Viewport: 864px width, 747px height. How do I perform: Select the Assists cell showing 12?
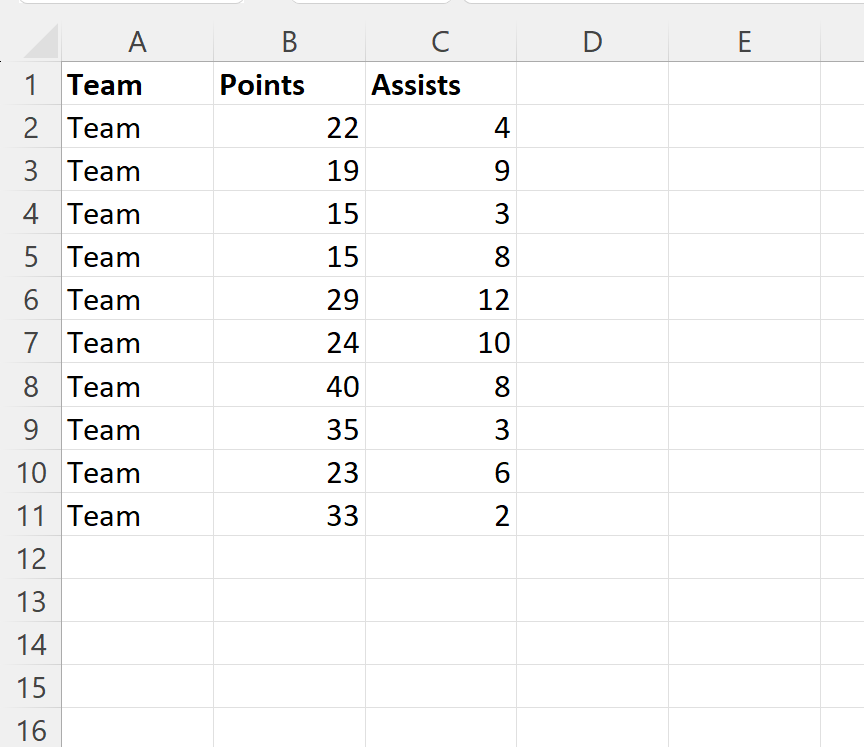pos(441,300)
